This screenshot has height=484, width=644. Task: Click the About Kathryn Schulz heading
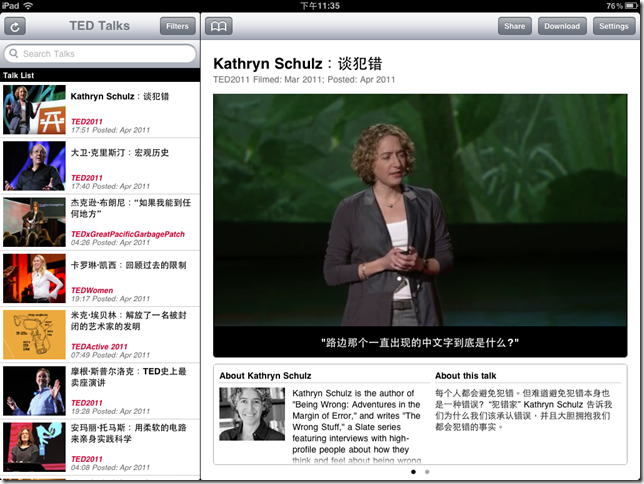[265, 376]
